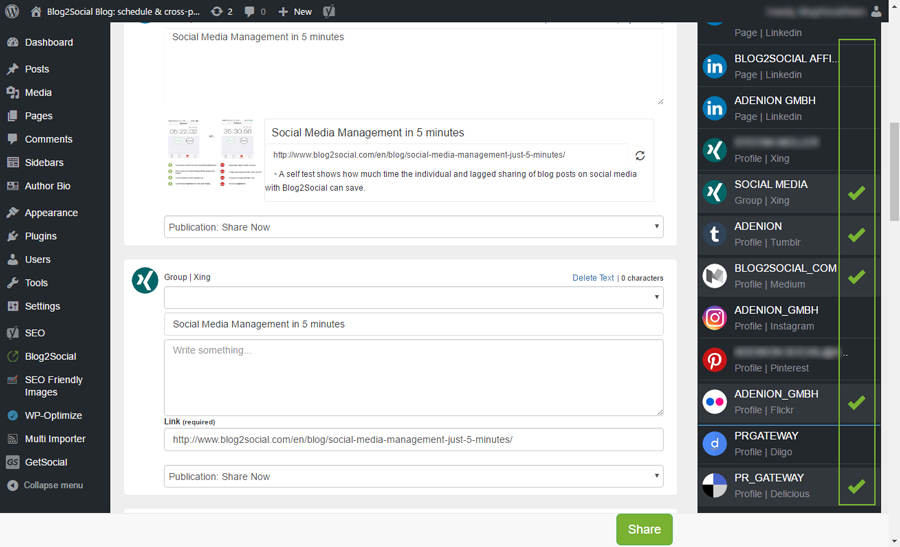Select the ADENION Tumblr icon

715,234
